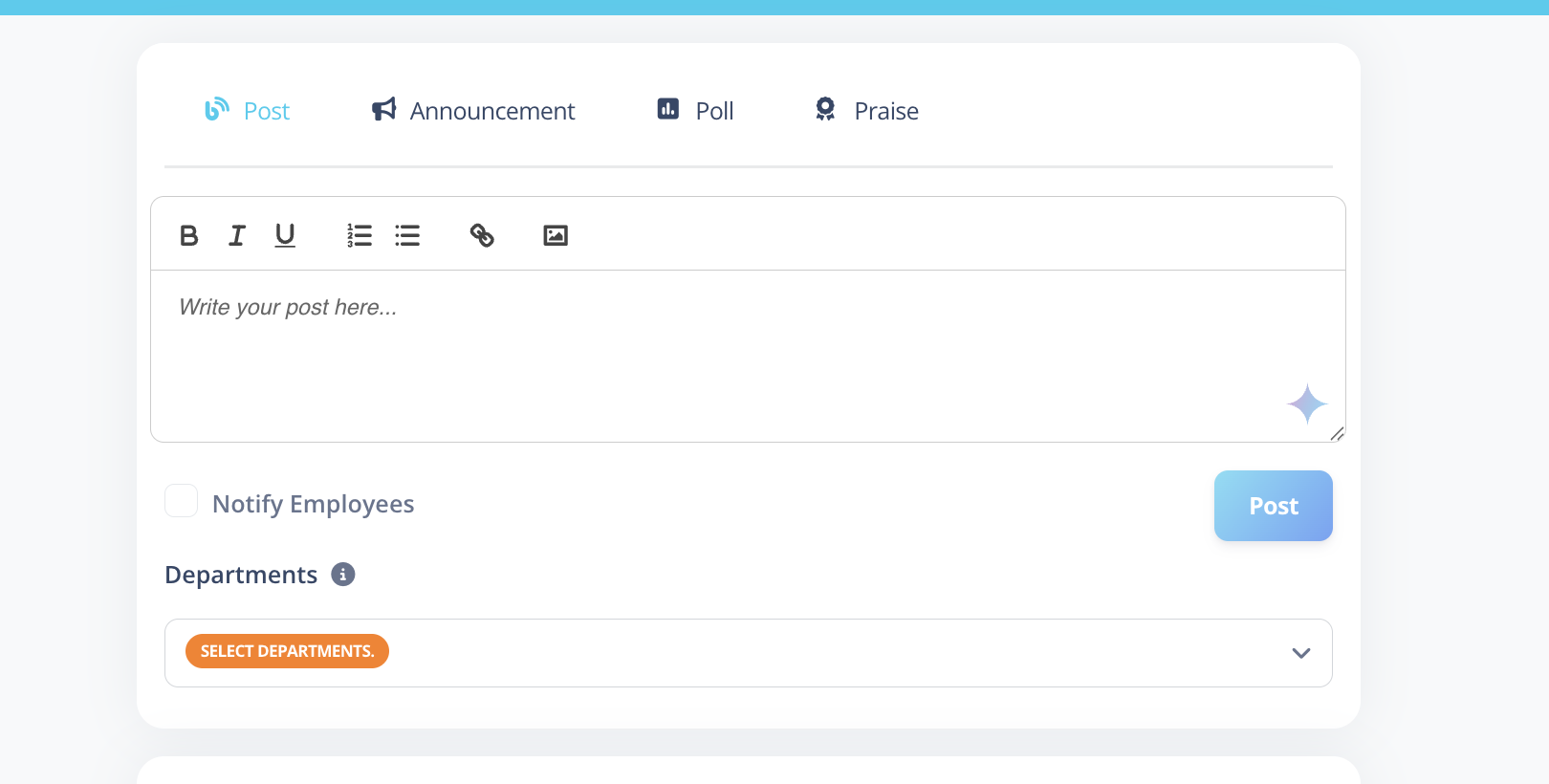
Task: Insert a bulleted list
Action: coord(407,235)
